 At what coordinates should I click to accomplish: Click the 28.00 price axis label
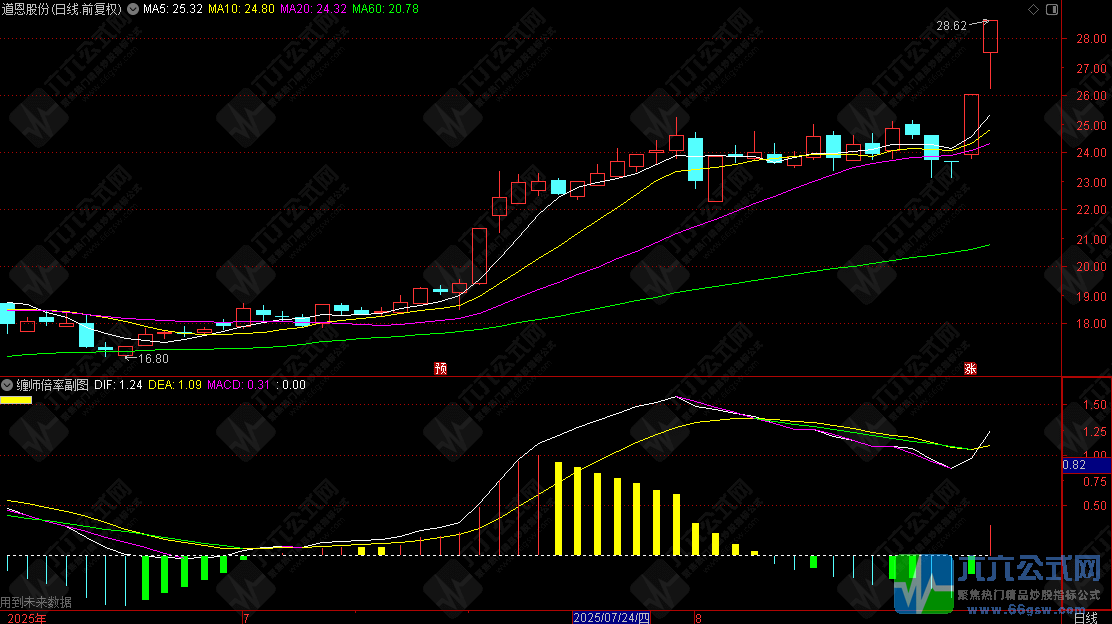click(x=1091, y=39)
